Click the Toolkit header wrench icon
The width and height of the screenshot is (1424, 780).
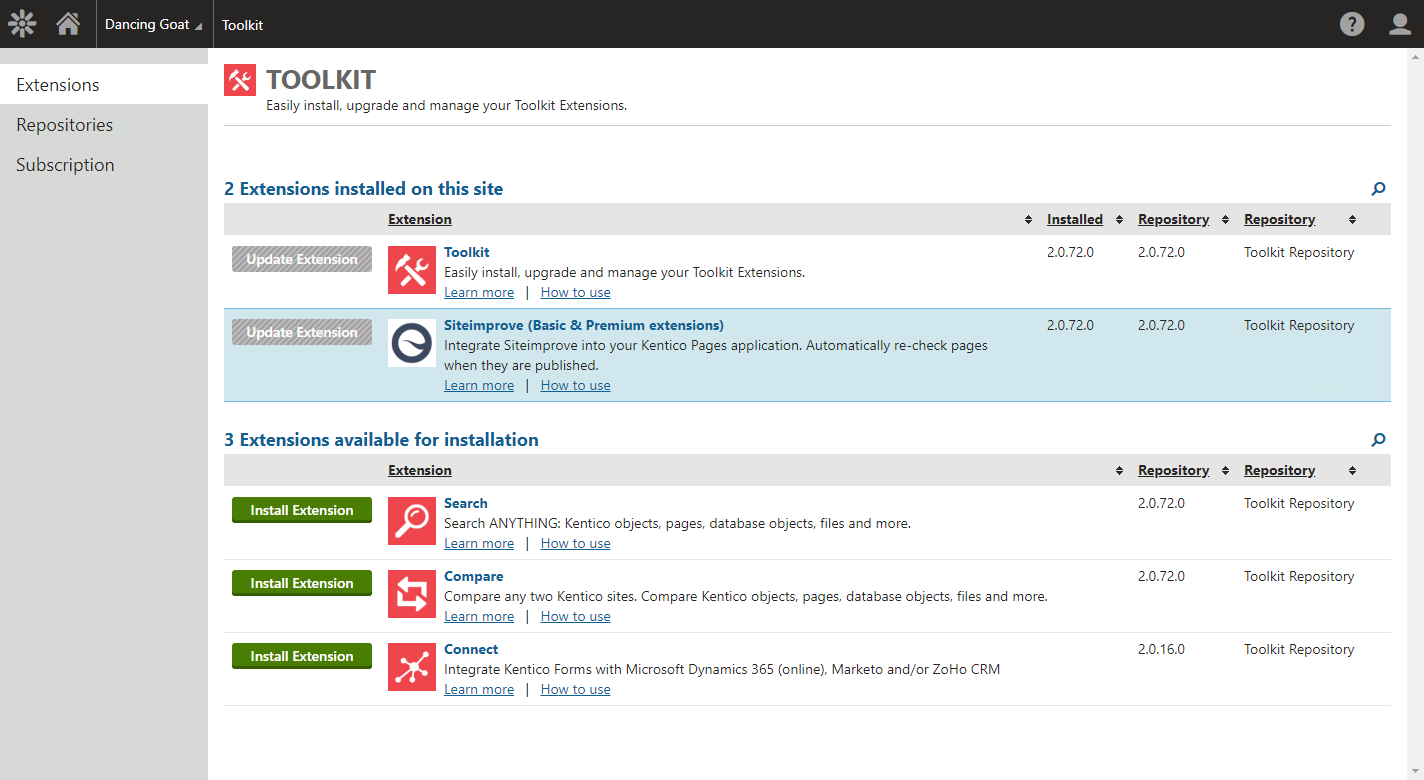[240, 80]
